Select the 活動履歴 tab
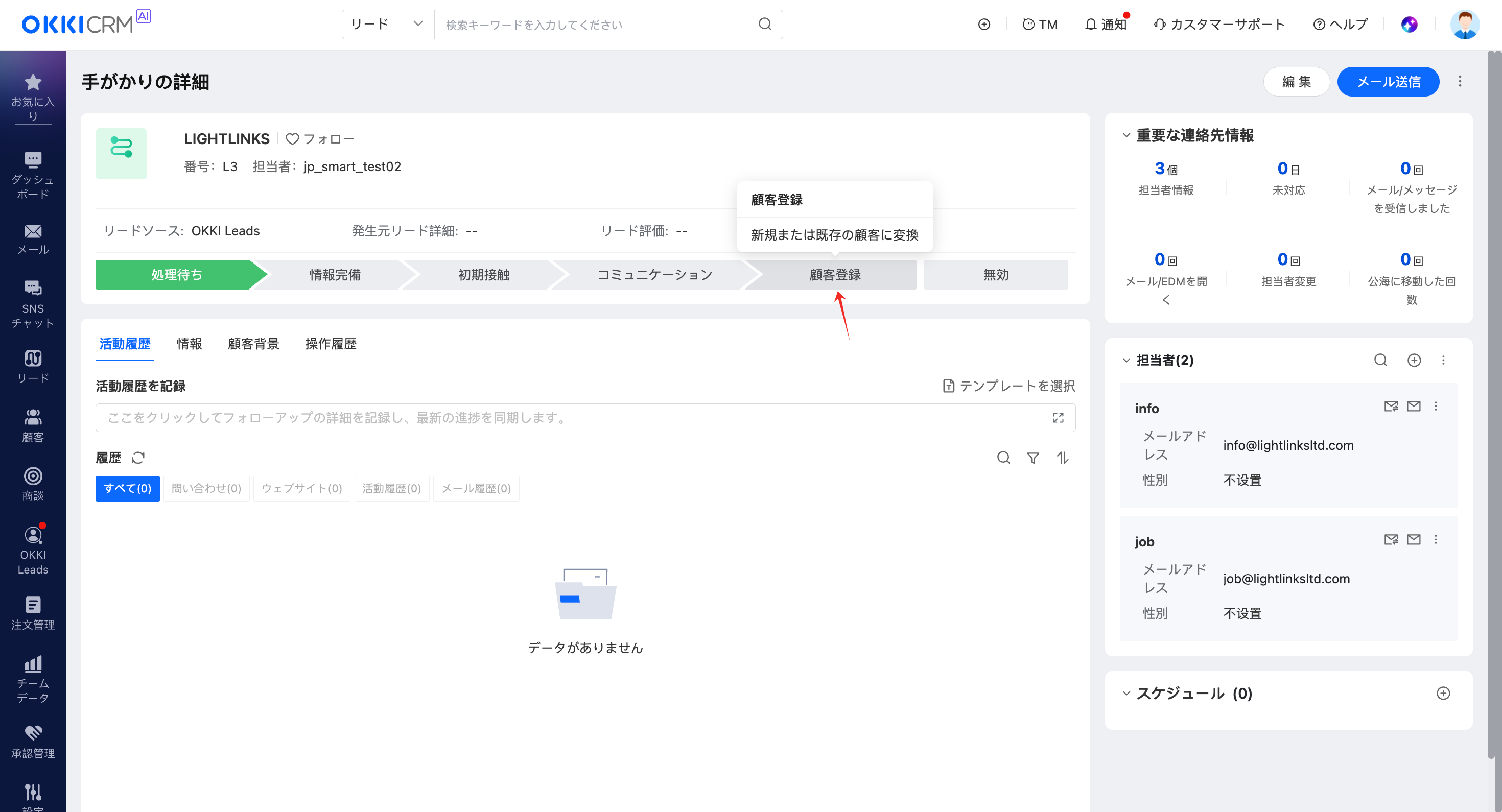Image resolution: width=1502 pixels, height=812 pixels. coord(125,343)
